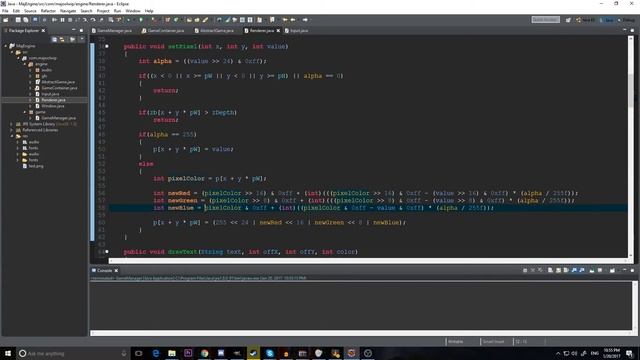Collapse the setPixel method fold marker
Image resolution: width=640 pixels, height=360 pixels.
pyautogui.click(x=107, y=46)
